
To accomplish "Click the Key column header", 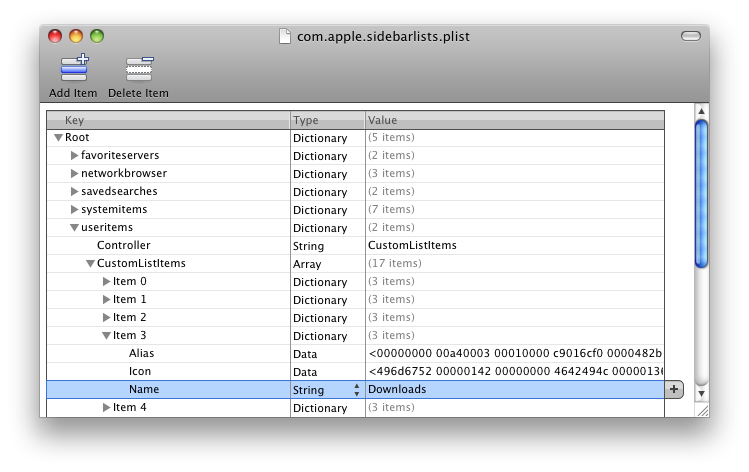I will pyautogui.click(x=168, y=120).
